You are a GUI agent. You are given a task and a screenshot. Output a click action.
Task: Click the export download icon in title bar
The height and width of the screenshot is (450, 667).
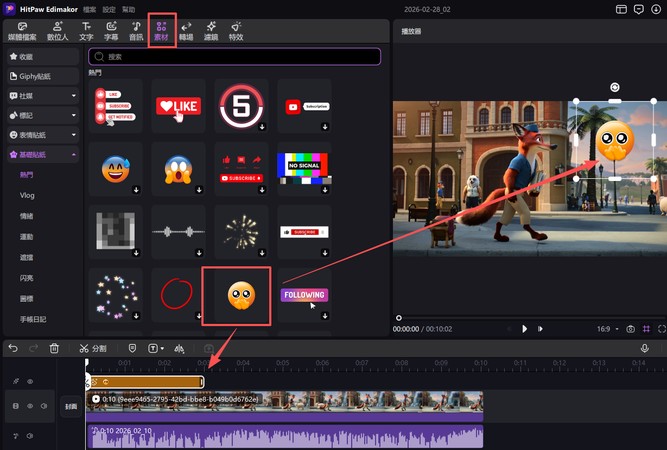coord(656,9)
